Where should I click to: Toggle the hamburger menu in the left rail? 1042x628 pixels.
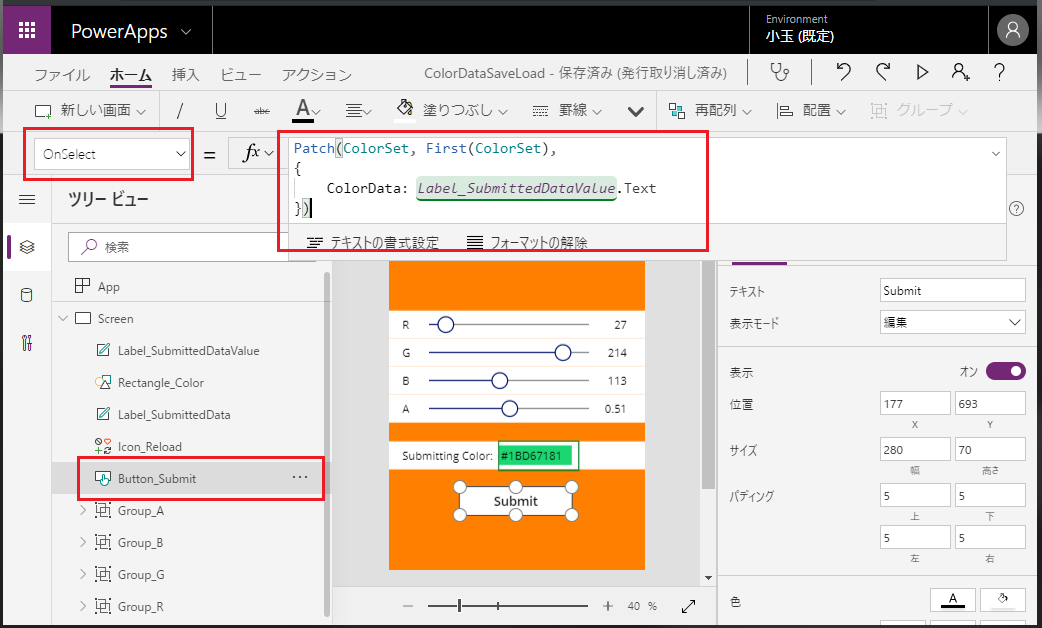(27, 199)
